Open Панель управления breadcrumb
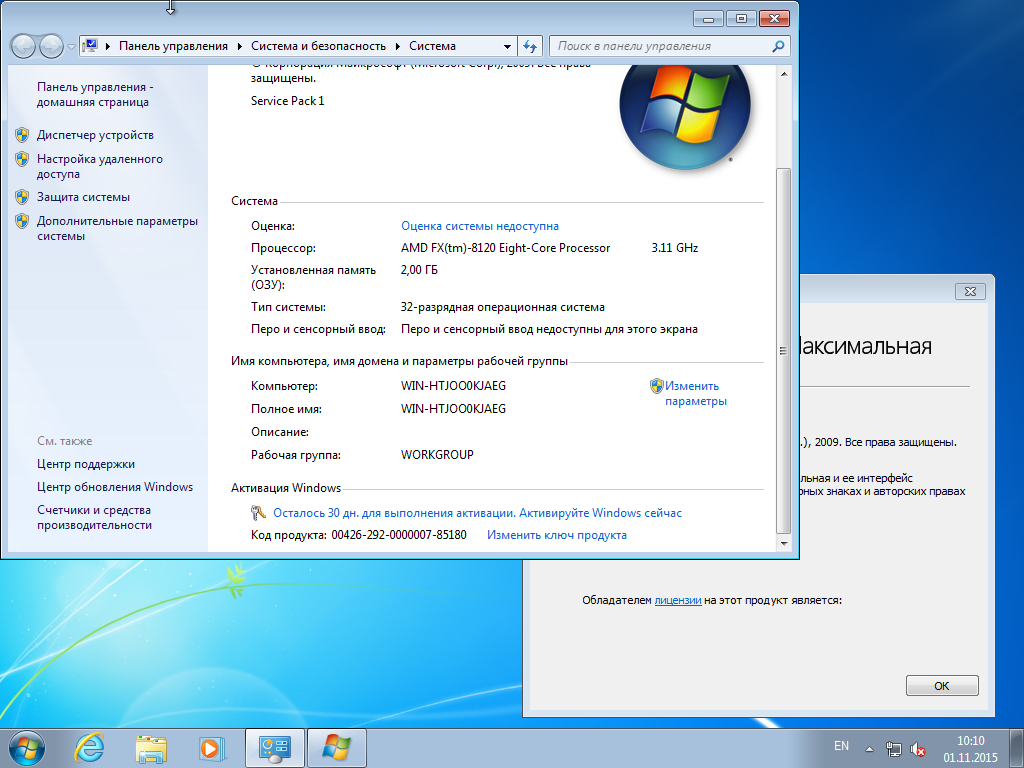The height and width of the screenshot is (768, 1024). (173, 46)
